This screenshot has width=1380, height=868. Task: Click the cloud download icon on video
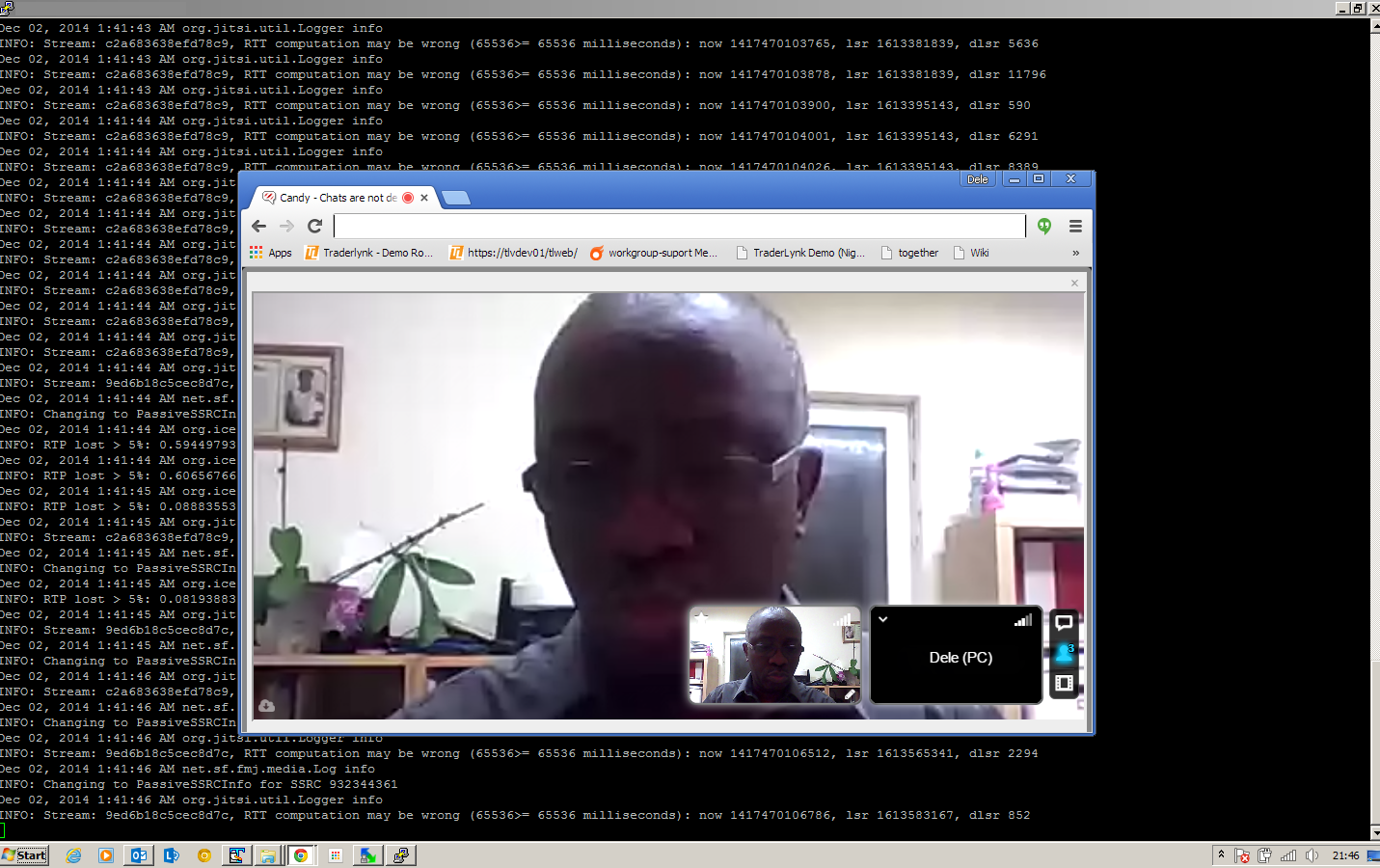267,706
